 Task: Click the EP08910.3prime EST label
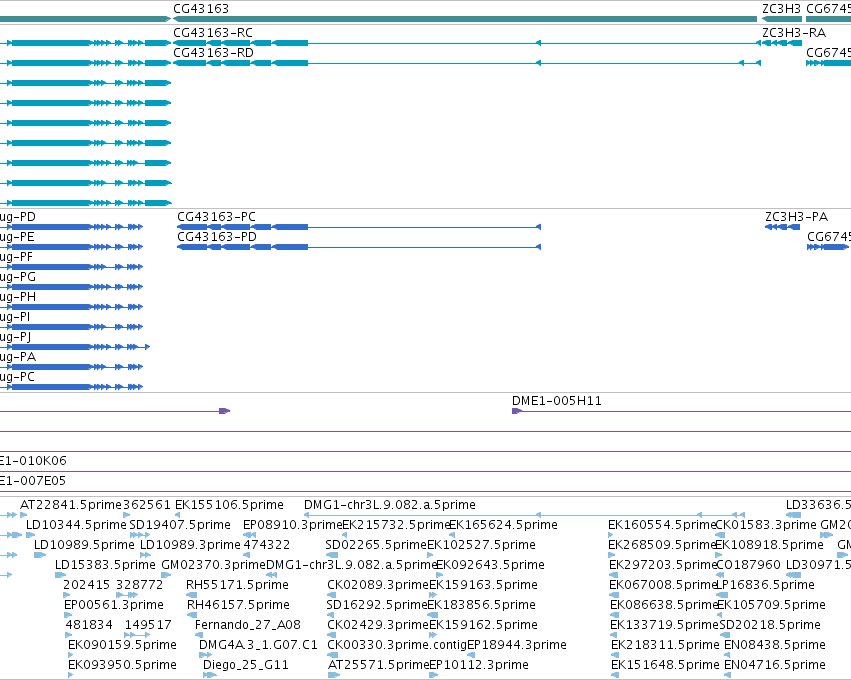pos(293,525)
